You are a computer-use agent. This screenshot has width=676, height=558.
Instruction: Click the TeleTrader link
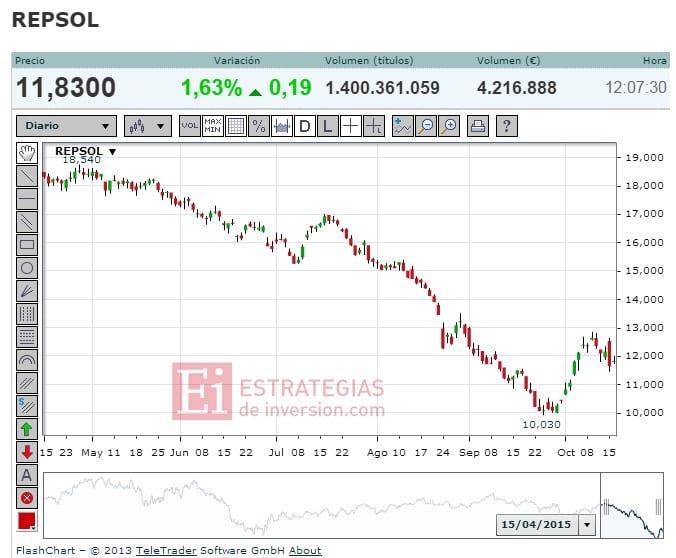[x=166, y=551]
